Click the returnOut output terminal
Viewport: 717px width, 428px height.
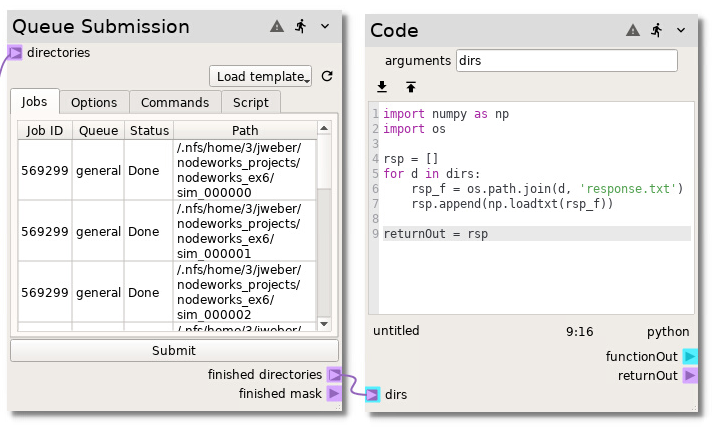coord(689,376)
